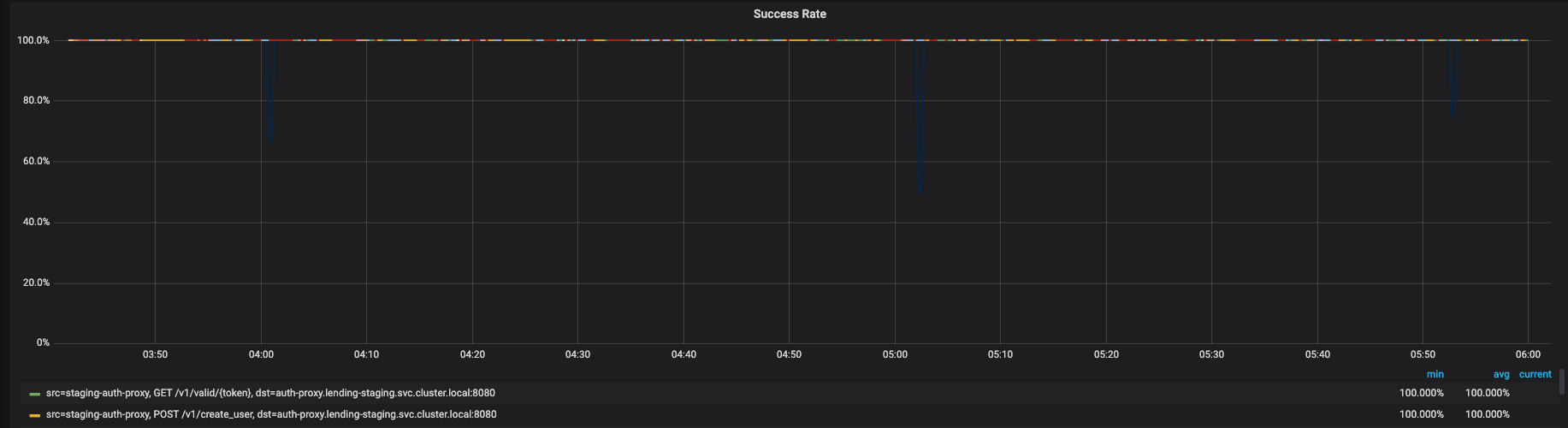Click the 04:40 time axis label
Viewport: 1568px width, 428px height.
683,354
